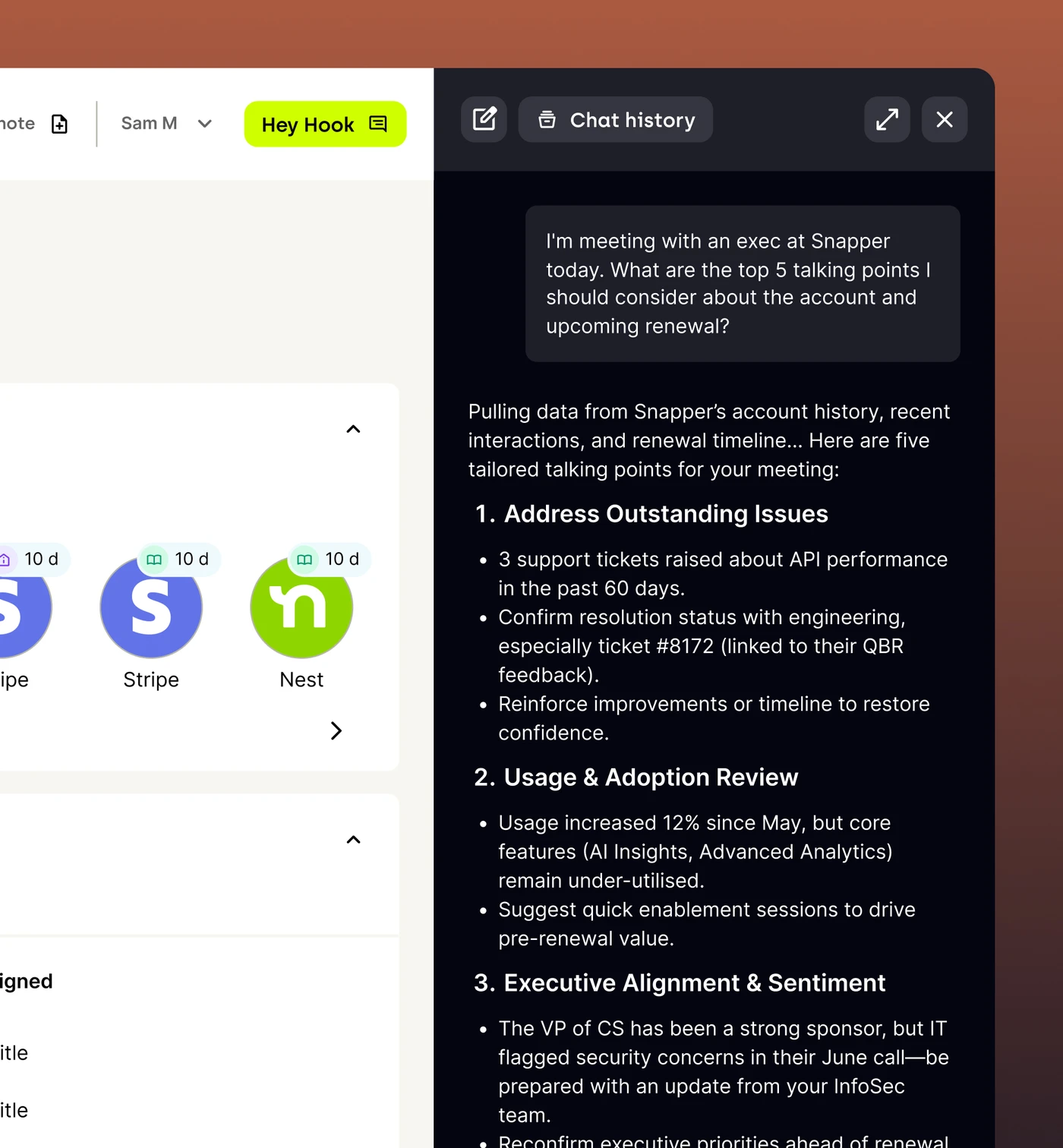
Task: Select heading Usage & Adoption Review
Action: (651, 777)
